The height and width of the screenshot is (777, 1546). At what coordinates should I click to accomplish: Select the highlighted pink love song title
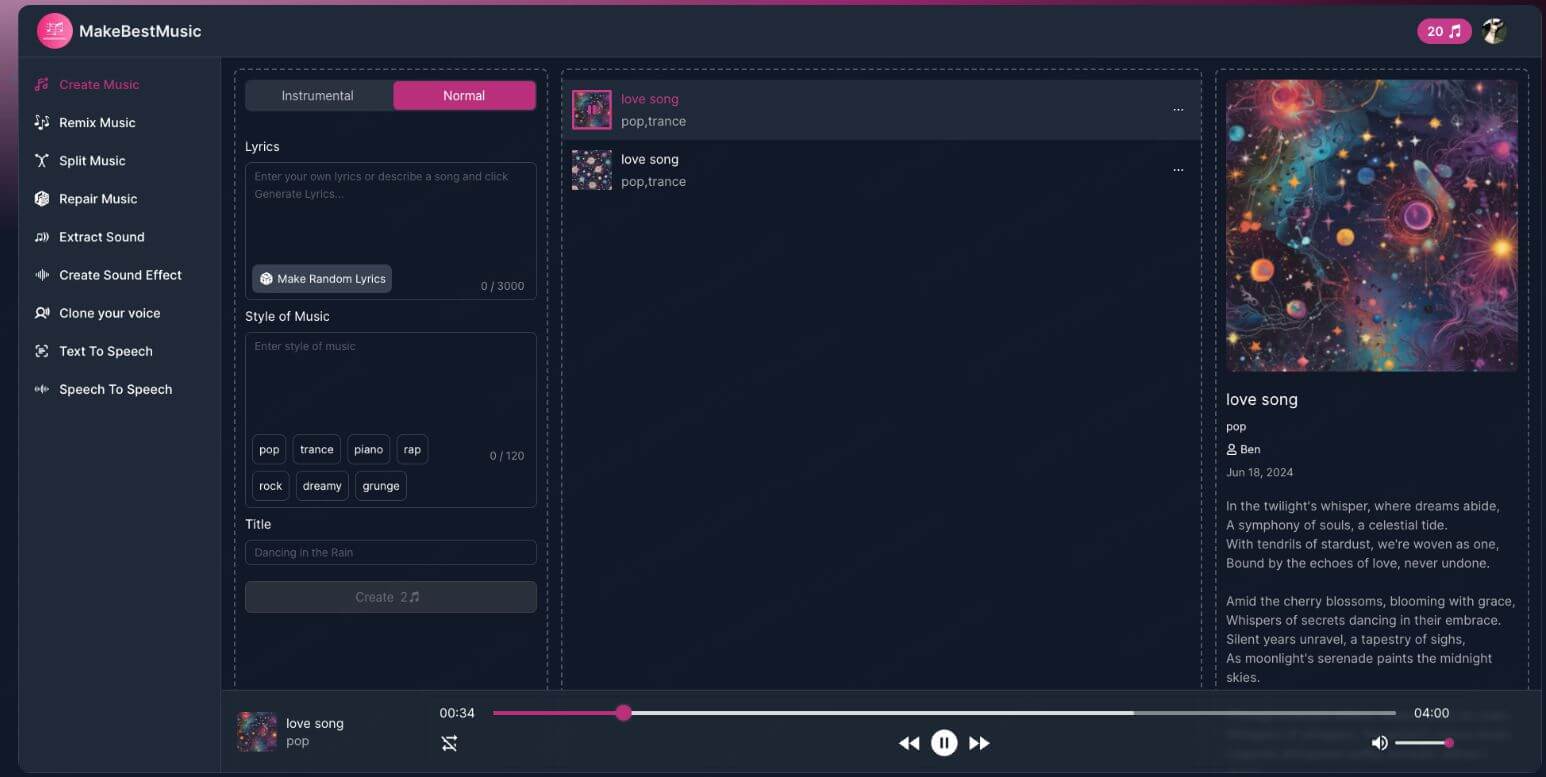[650, 99]
